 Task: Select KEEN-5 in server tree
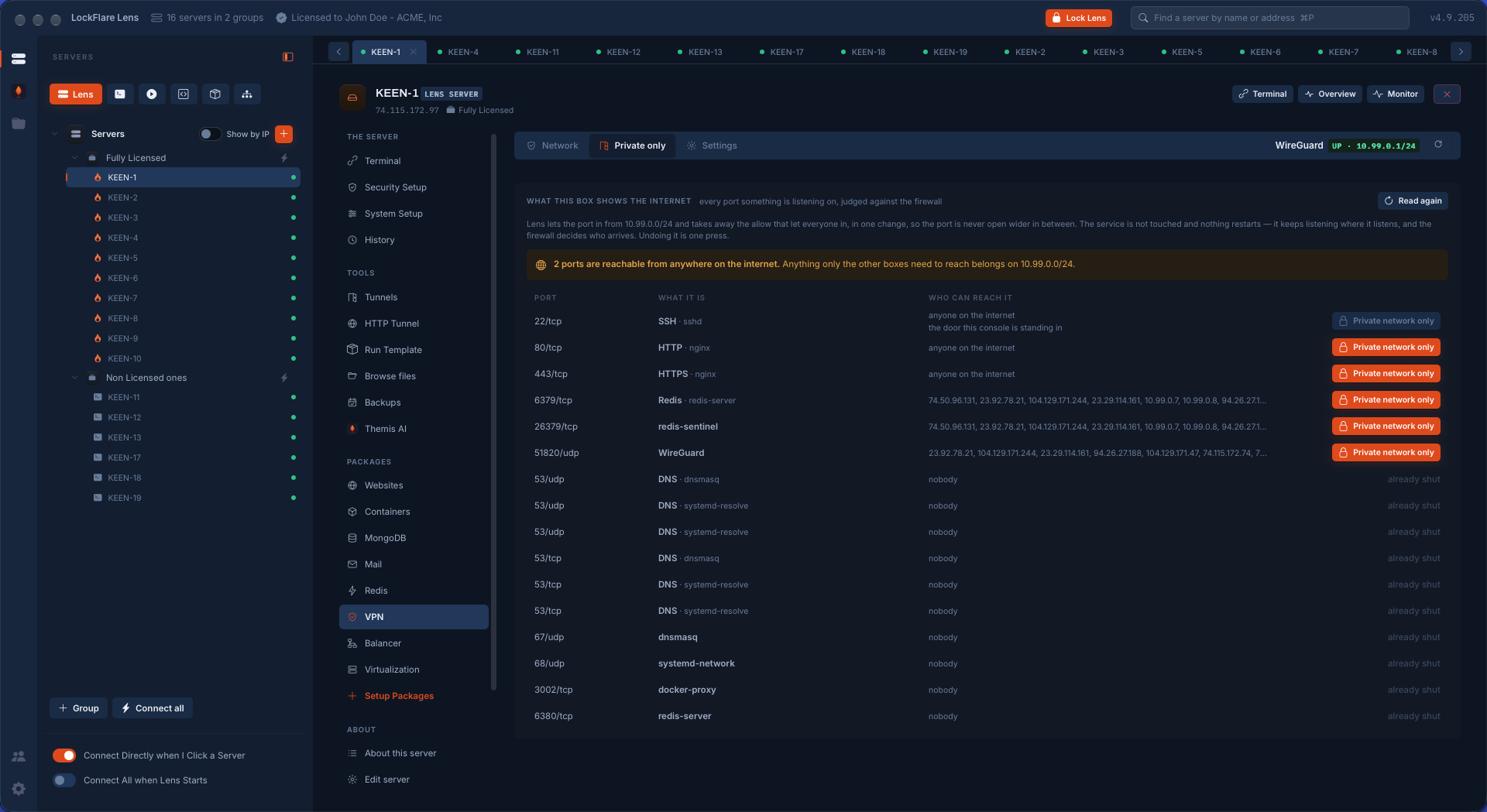click(x=183, y=258)
